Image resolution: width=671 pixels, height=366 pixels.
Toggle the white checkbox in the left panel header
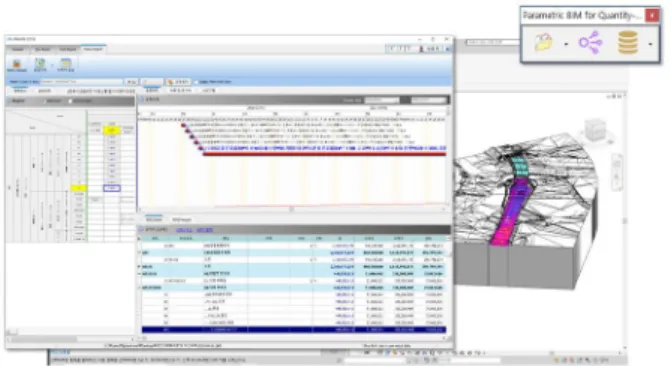pos(70,101)
